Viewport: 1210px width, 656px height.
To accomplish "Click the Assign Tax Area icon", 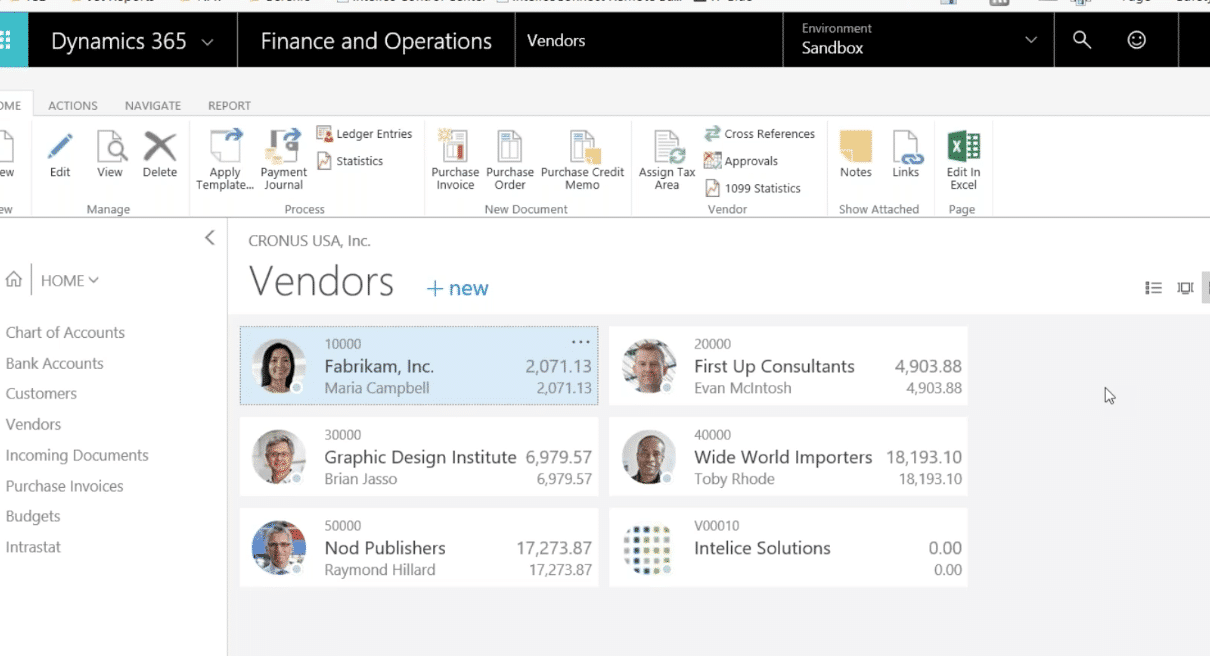I will click(667, 147).
